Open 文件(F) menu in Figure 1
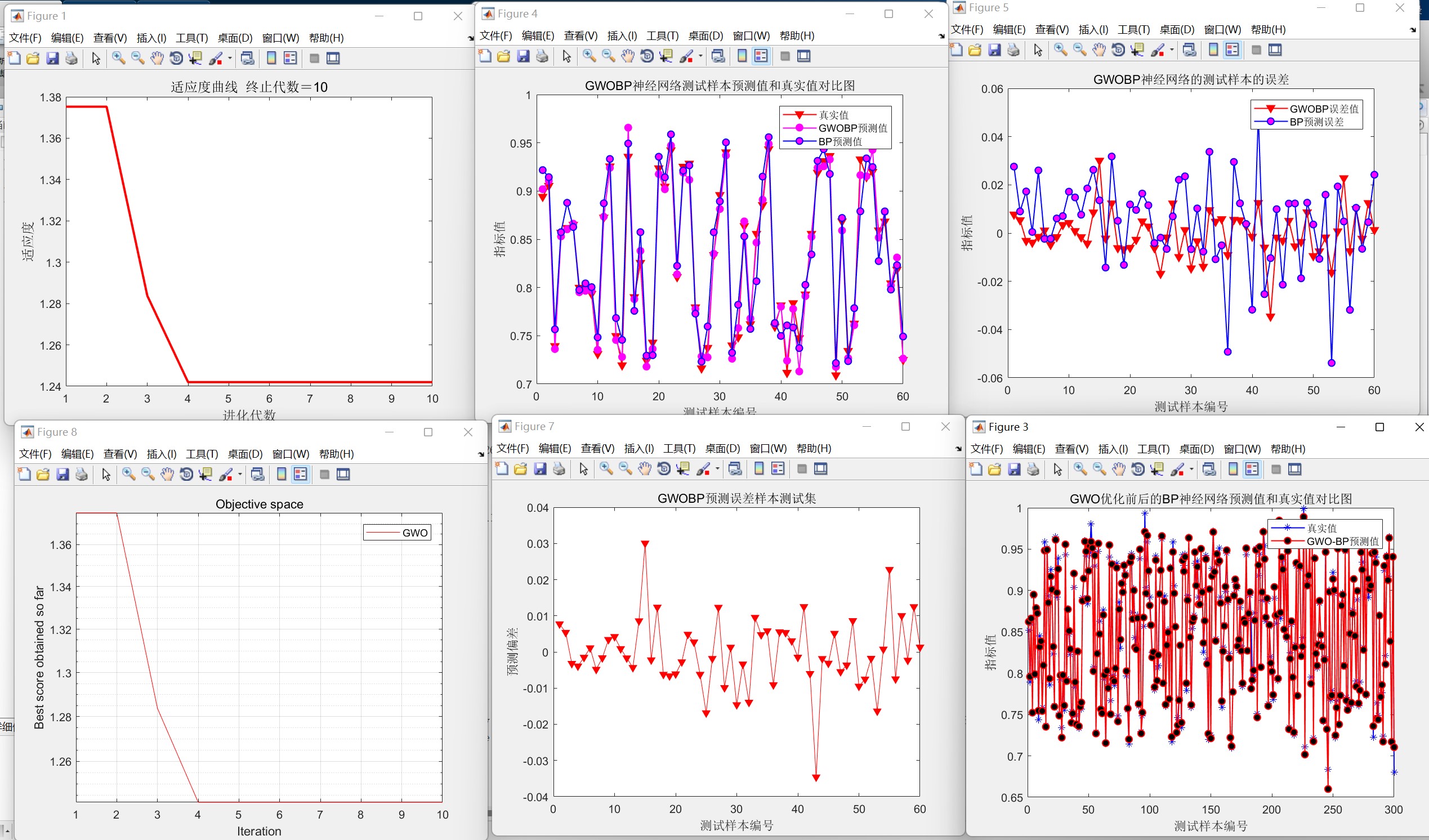 point(25,38)
